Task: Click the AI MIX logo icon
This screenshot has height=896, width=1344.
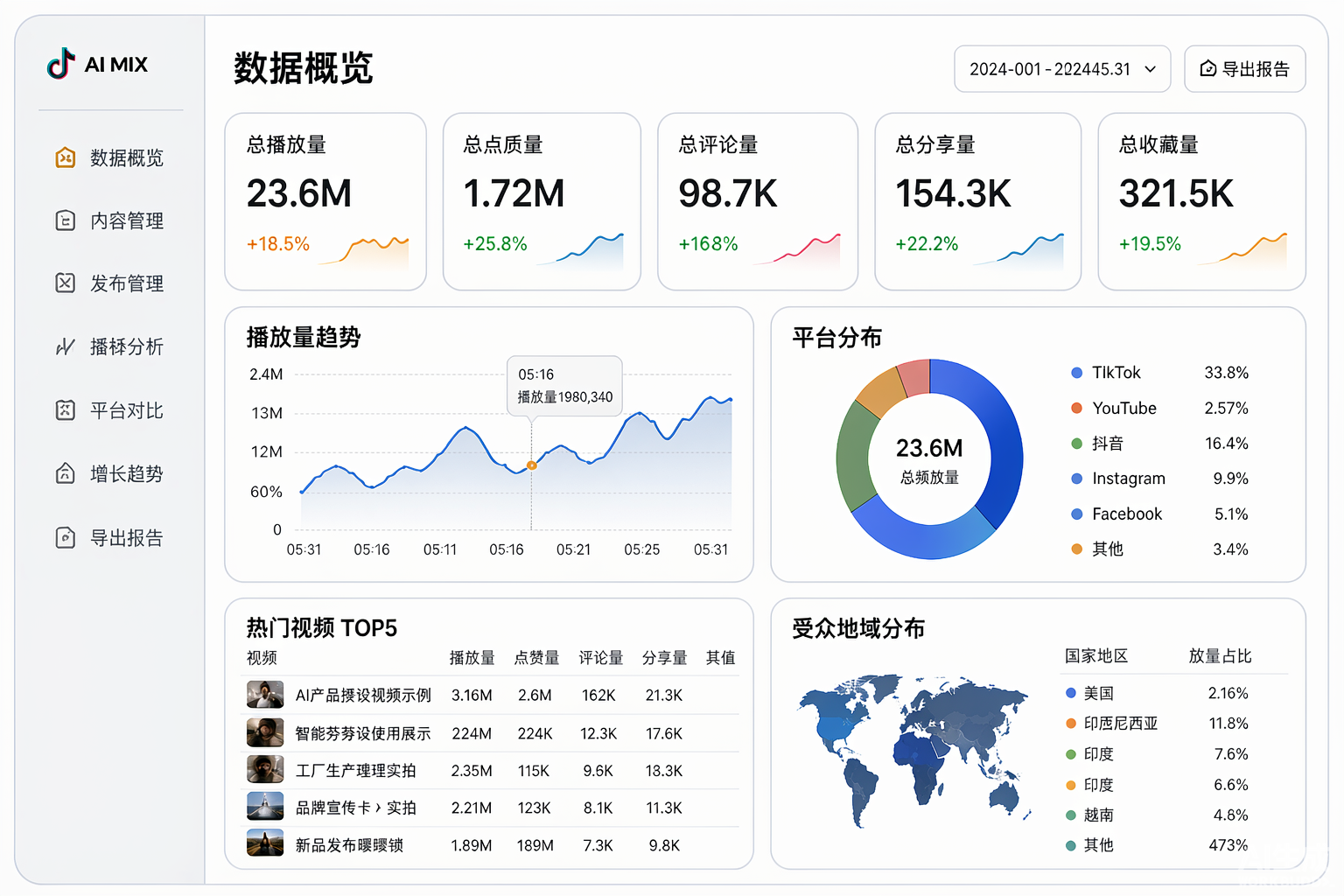Action: click(61, 64)
